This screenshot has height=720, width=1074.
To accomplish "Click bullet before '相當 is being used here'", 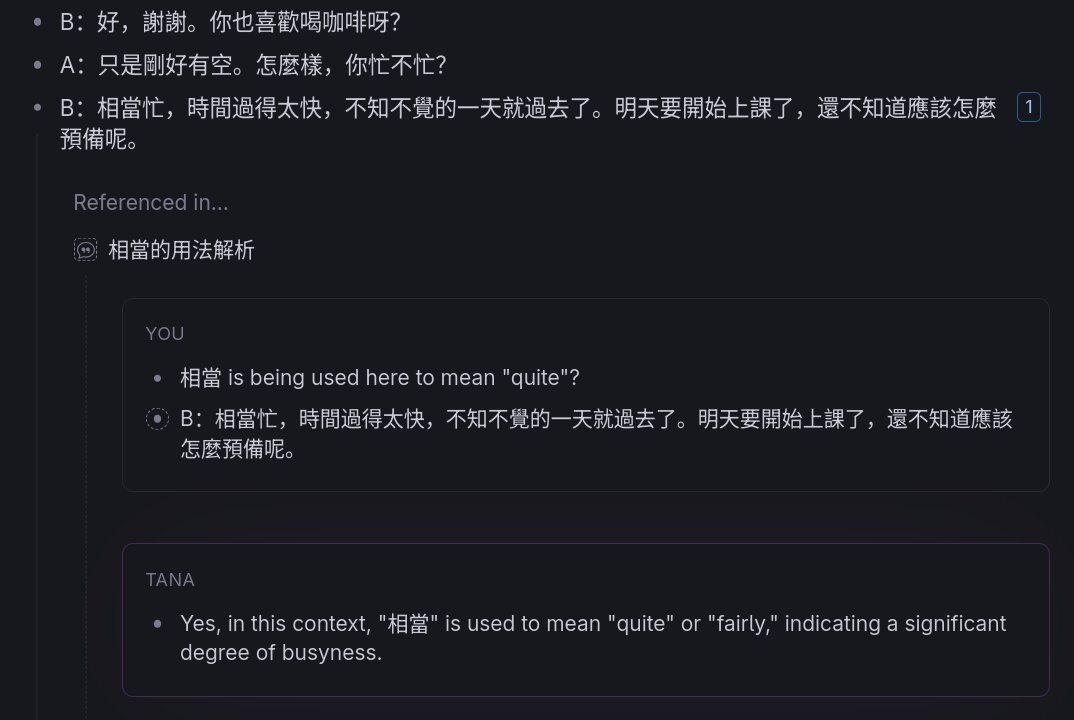I will pos(158,377).
